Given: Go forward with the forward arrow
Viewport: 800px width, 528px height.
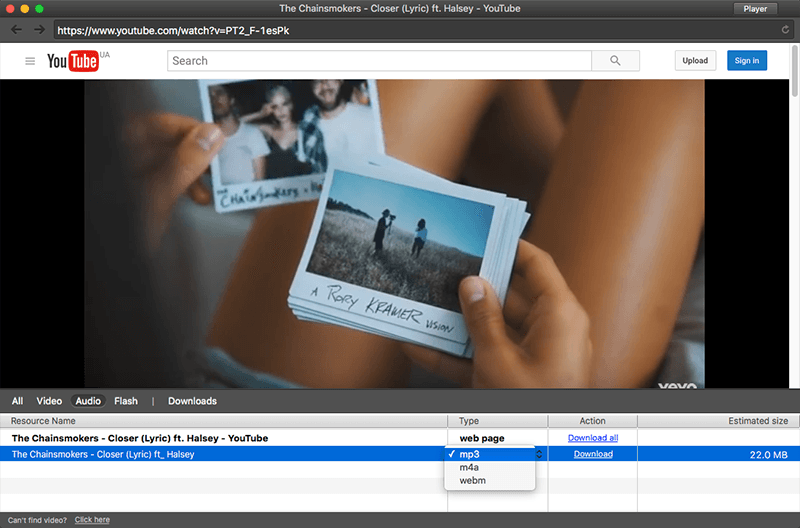Looking at the screenshot, I should point(39,30).
